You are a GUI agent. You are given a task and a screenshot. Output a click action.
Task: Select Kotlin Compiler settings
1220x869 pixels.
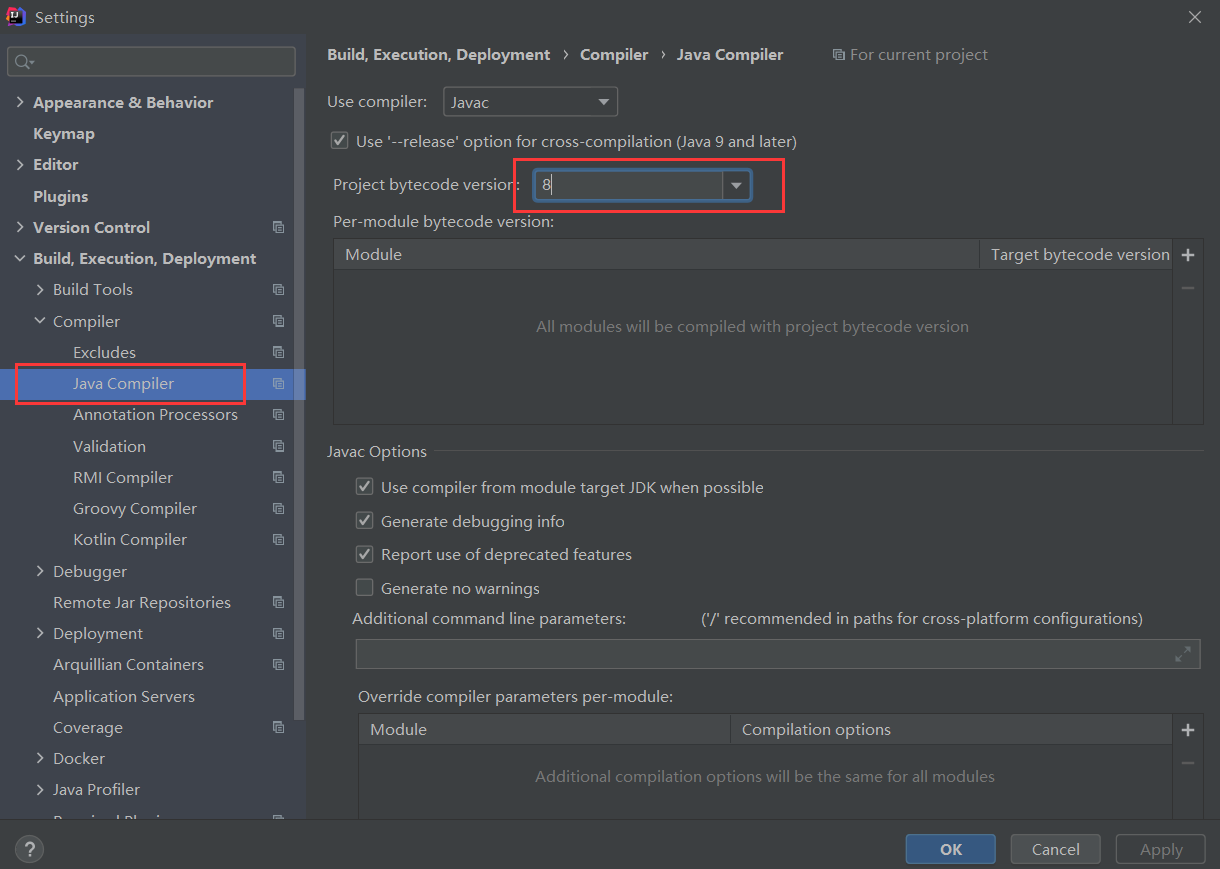click(x=130, y=540)
